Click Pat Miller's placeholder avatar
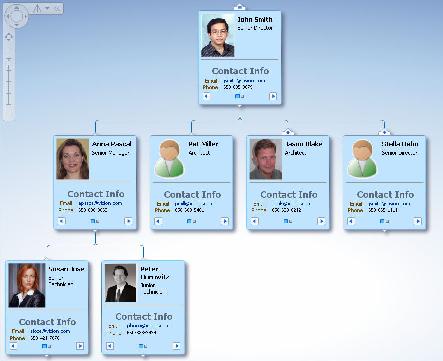The height and width of the screenshot is (361, 443). tap(169, 158)
